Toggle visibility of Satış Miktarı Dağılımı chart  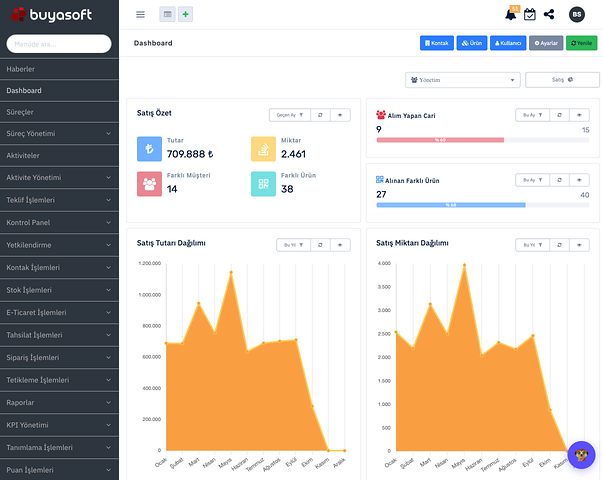579,245
